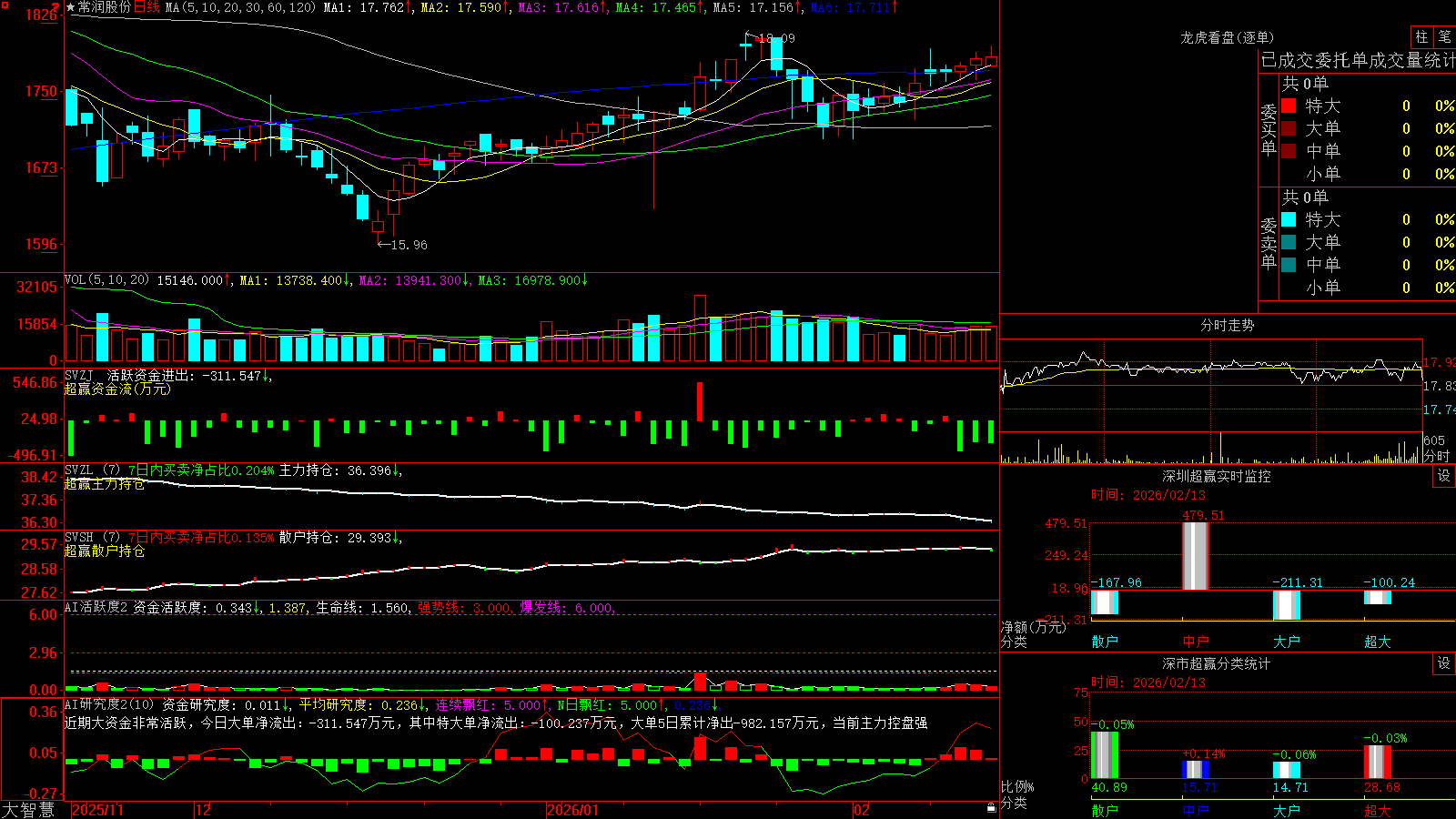Open 设 settings for 深圳超赢实时监控
Image resolution: width=1456 pixels, height=819 pixels.
tap(1444, 476)
